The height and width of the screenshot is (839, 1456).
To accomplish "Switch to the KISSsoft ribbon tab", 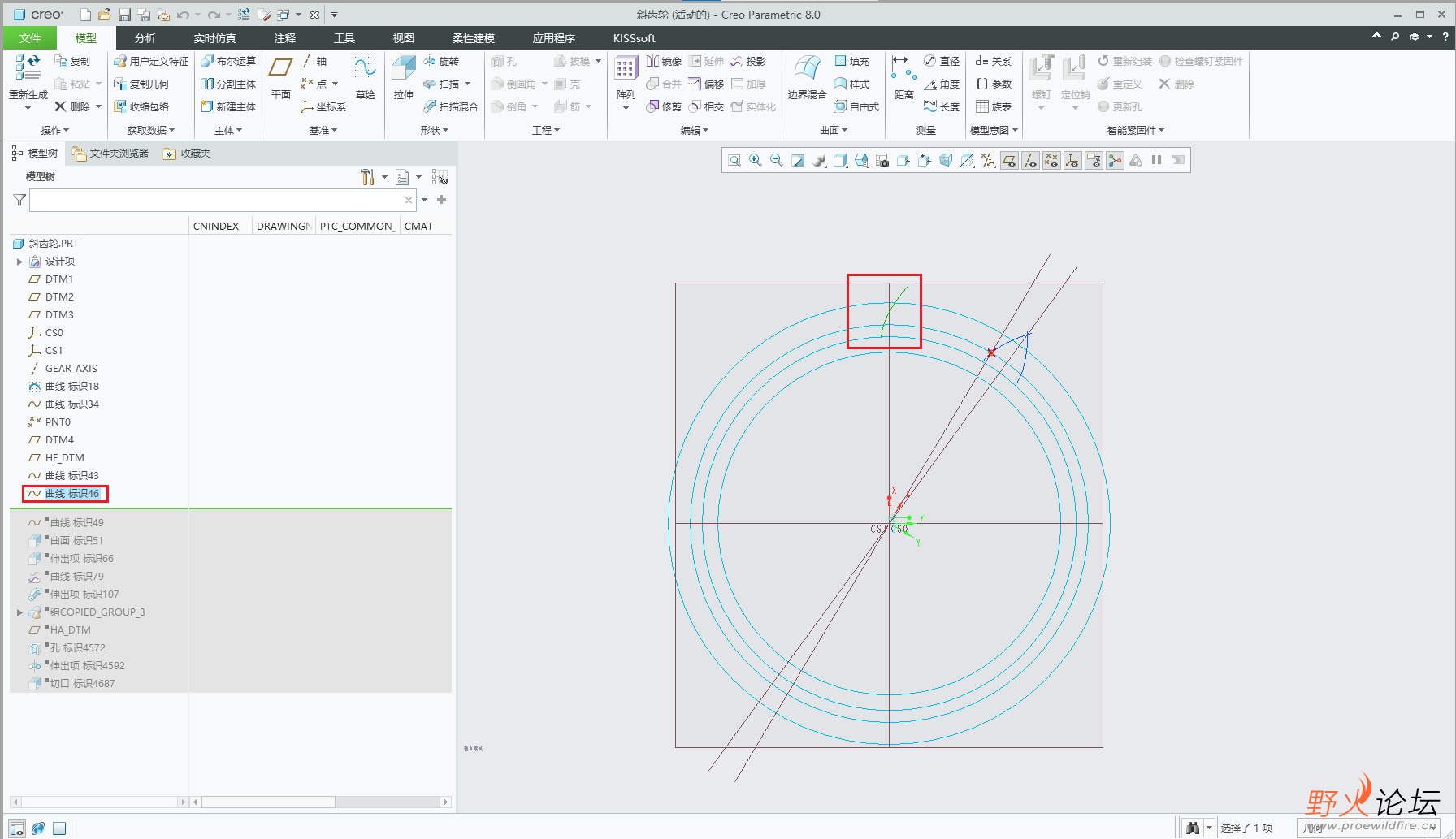I will click(635, 38).
